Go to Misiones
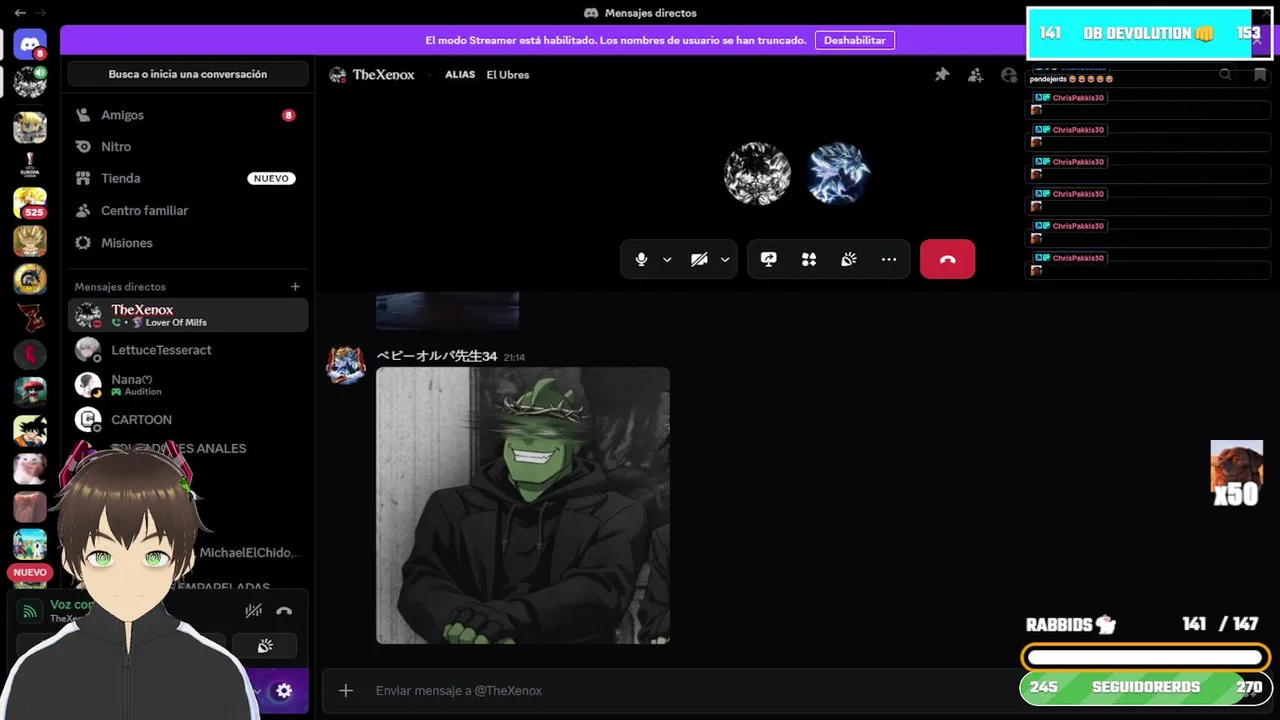1280x720 pixels. (x=188, y=243)
